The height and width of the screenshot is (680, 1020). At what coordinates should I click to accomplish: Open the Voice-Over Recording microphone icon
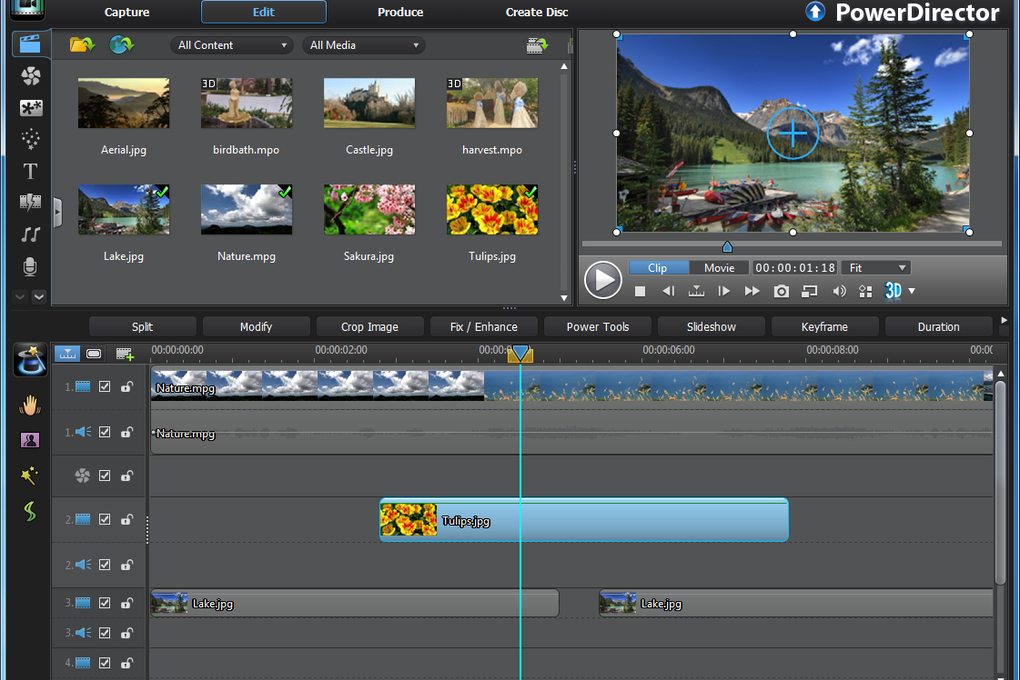pos(30,266)
